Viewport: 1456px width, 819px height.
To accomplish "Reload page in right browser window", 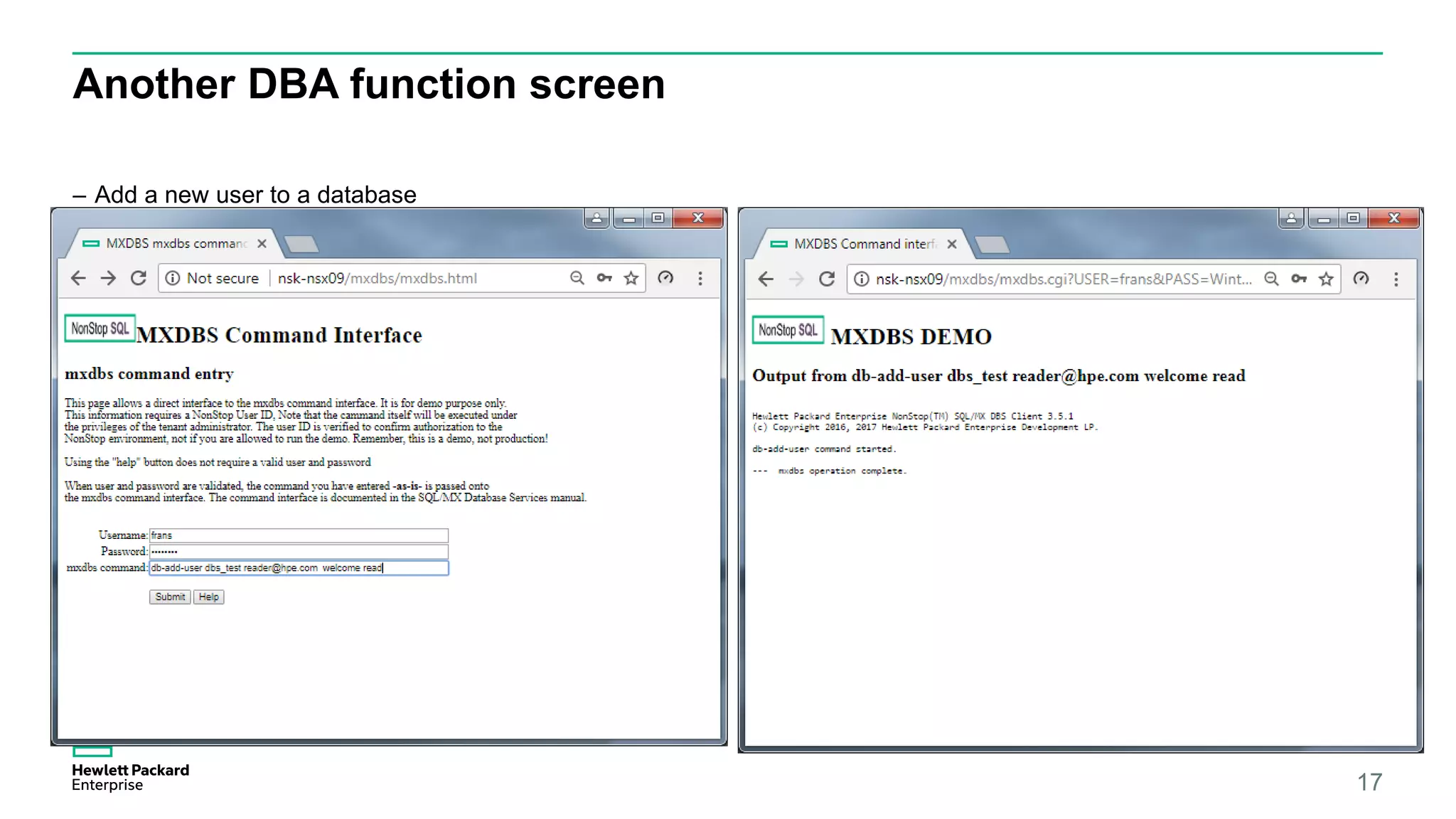I will 827,279.
